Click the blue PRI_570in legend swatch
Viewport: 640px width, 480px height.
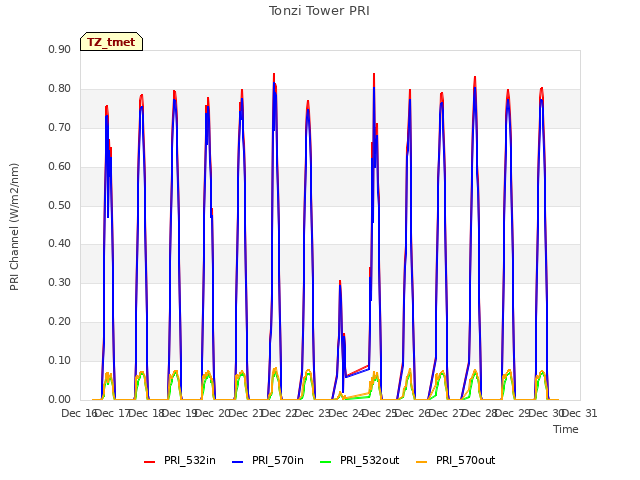237,462
